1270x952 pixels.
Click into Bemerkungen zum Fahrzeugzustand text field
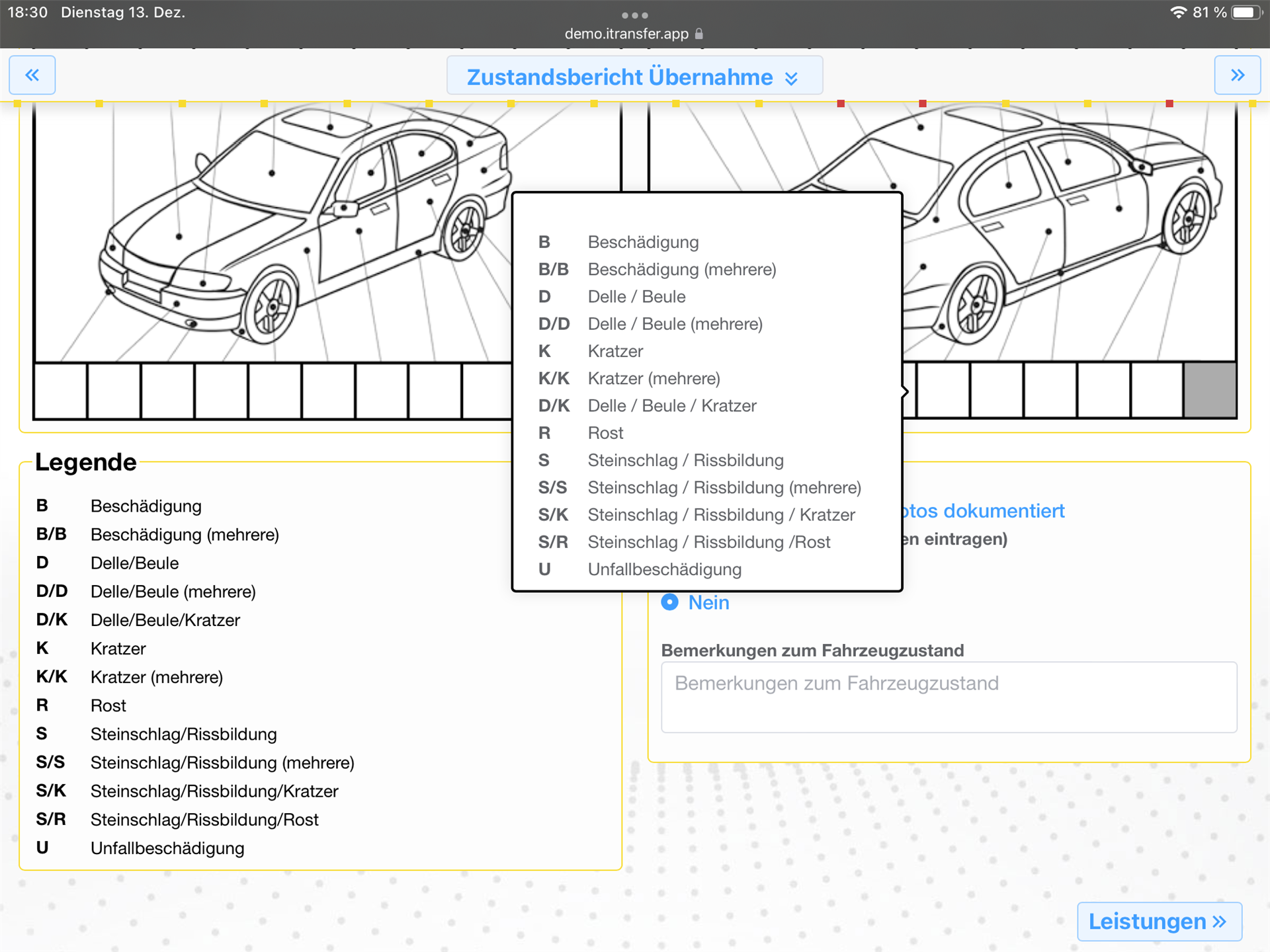(x=949, y=697)
